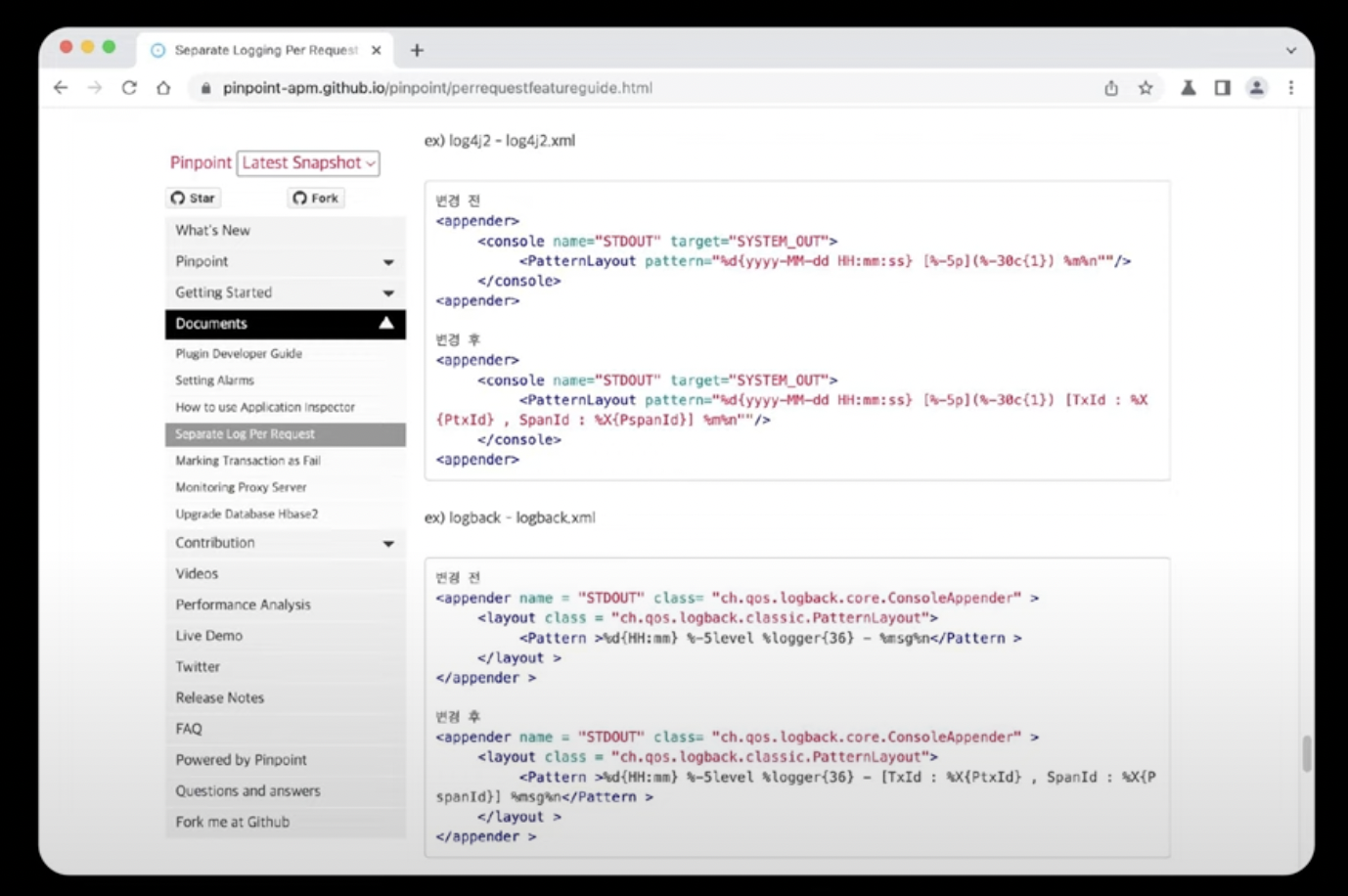1348x896 pixels.
Task: Expand the Pinpoint sidebar menu arrow
Action: click(388, 262)
